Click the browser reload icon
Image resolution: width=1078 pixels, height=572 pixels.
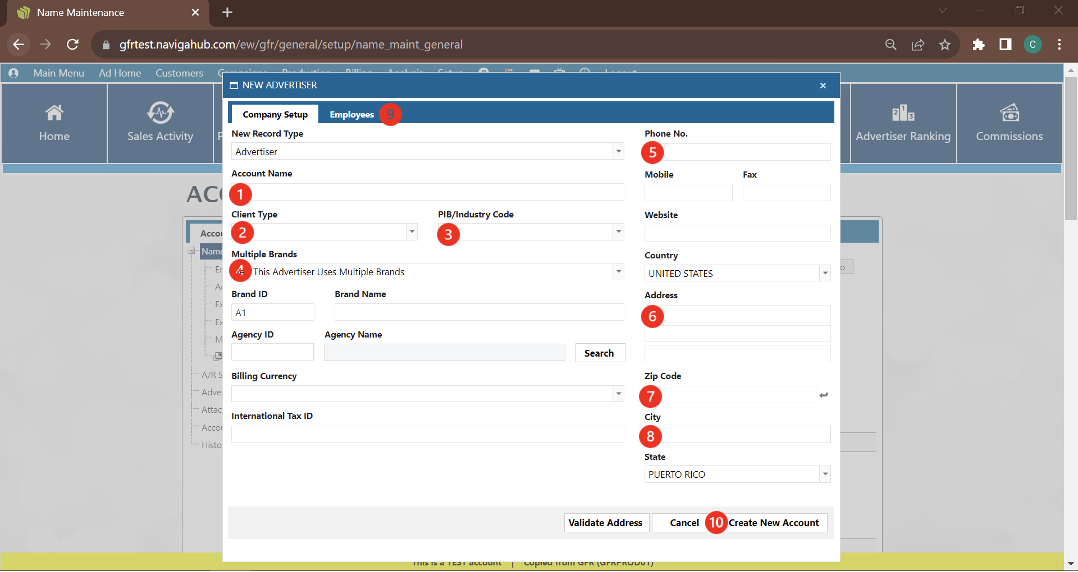(x=72, y=44)
